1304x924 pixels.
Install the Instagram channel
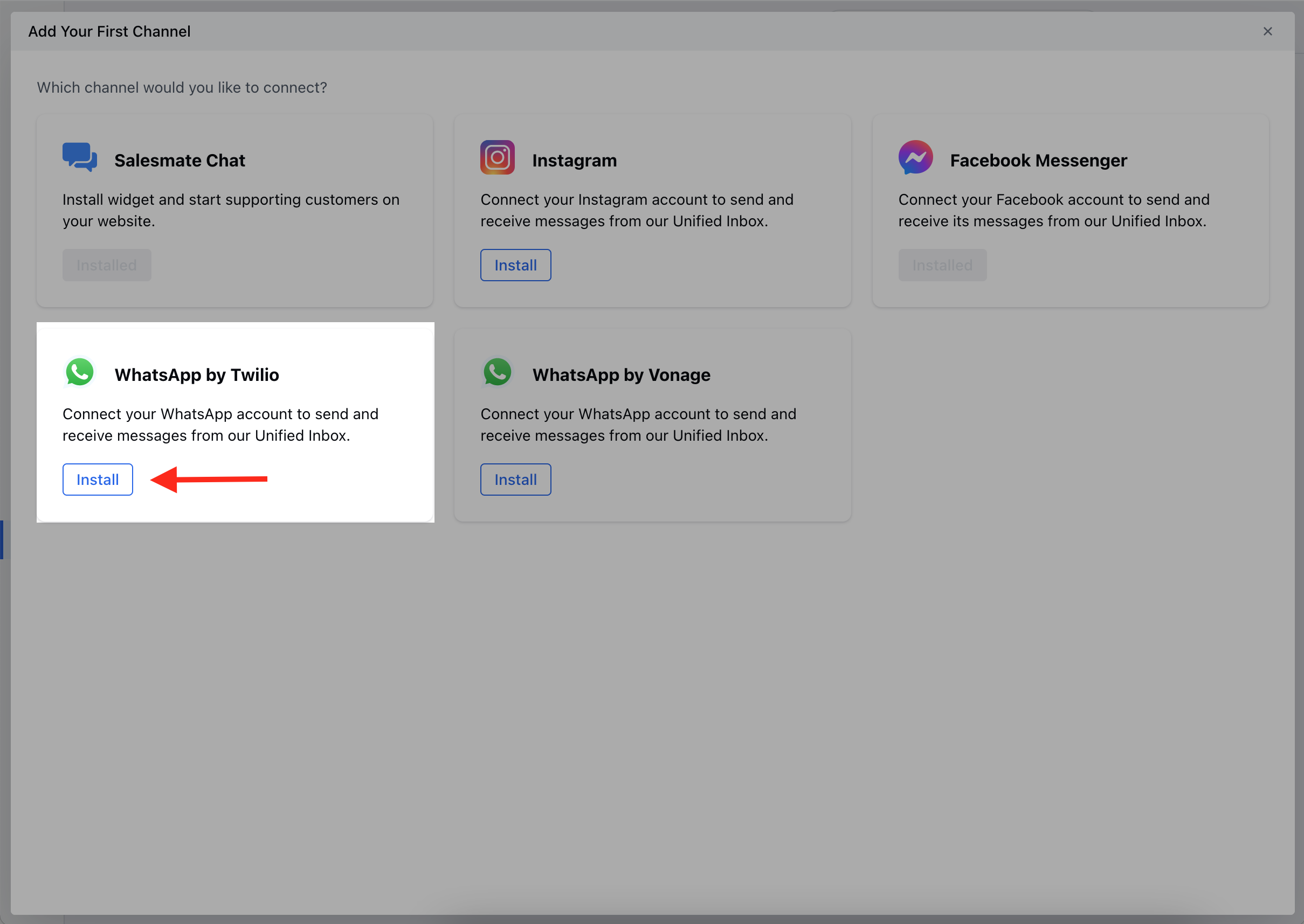coord(516,265)
